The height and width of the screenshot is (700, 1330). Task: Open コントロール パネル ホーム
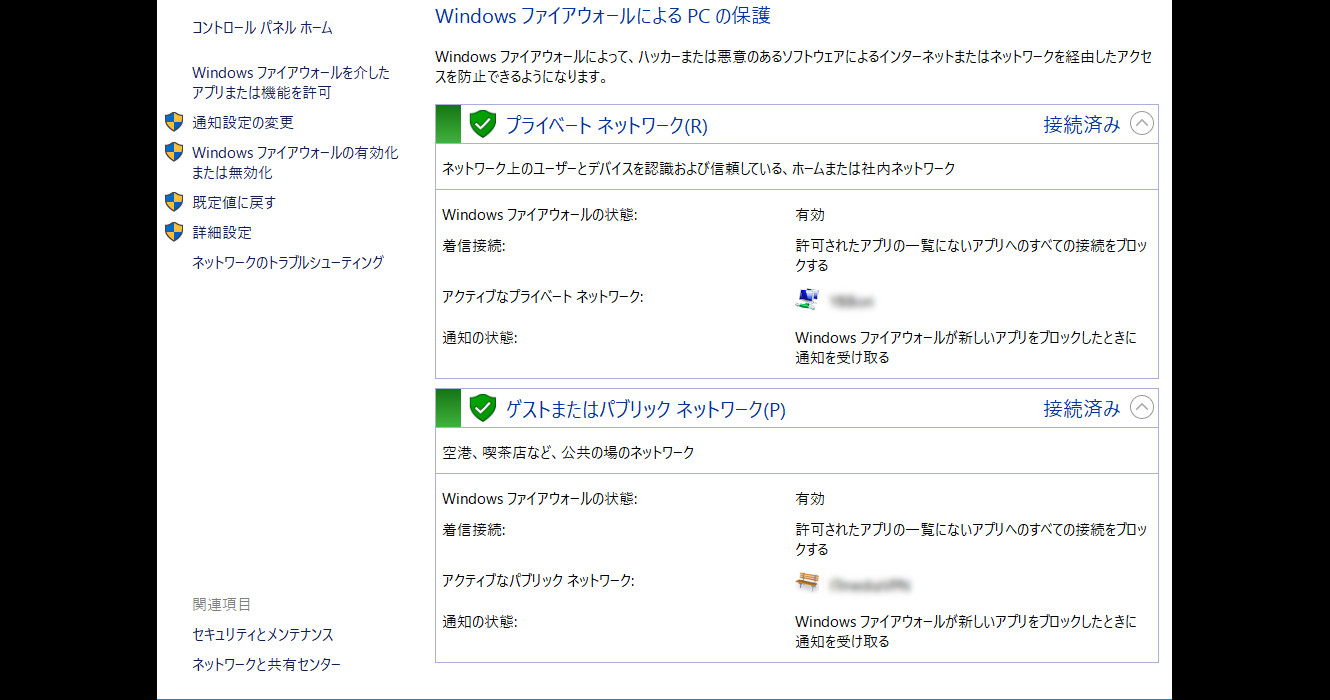[262, 28]
